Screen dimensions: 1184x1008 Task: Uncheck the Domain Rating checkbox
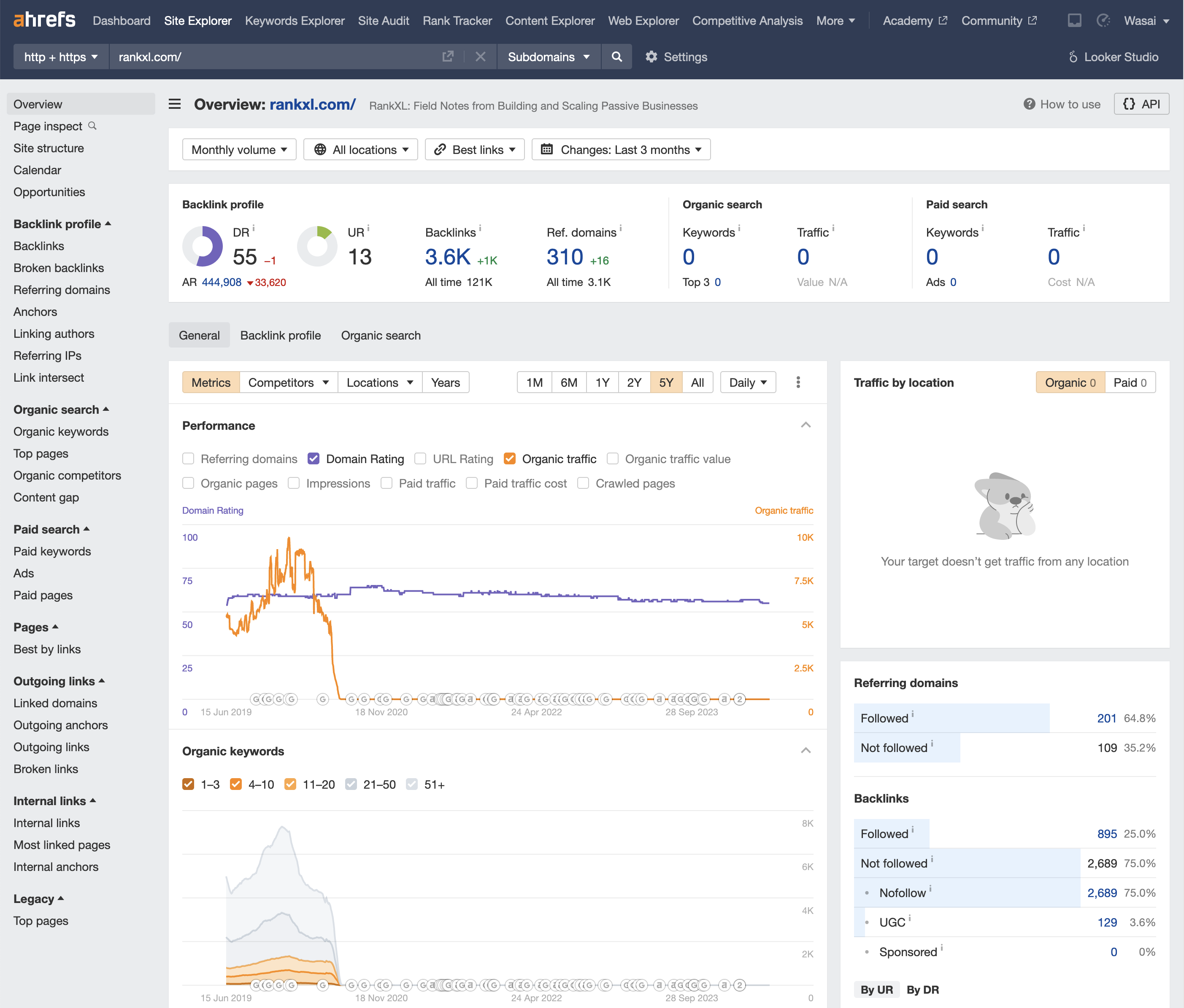(x=314, y=458)
